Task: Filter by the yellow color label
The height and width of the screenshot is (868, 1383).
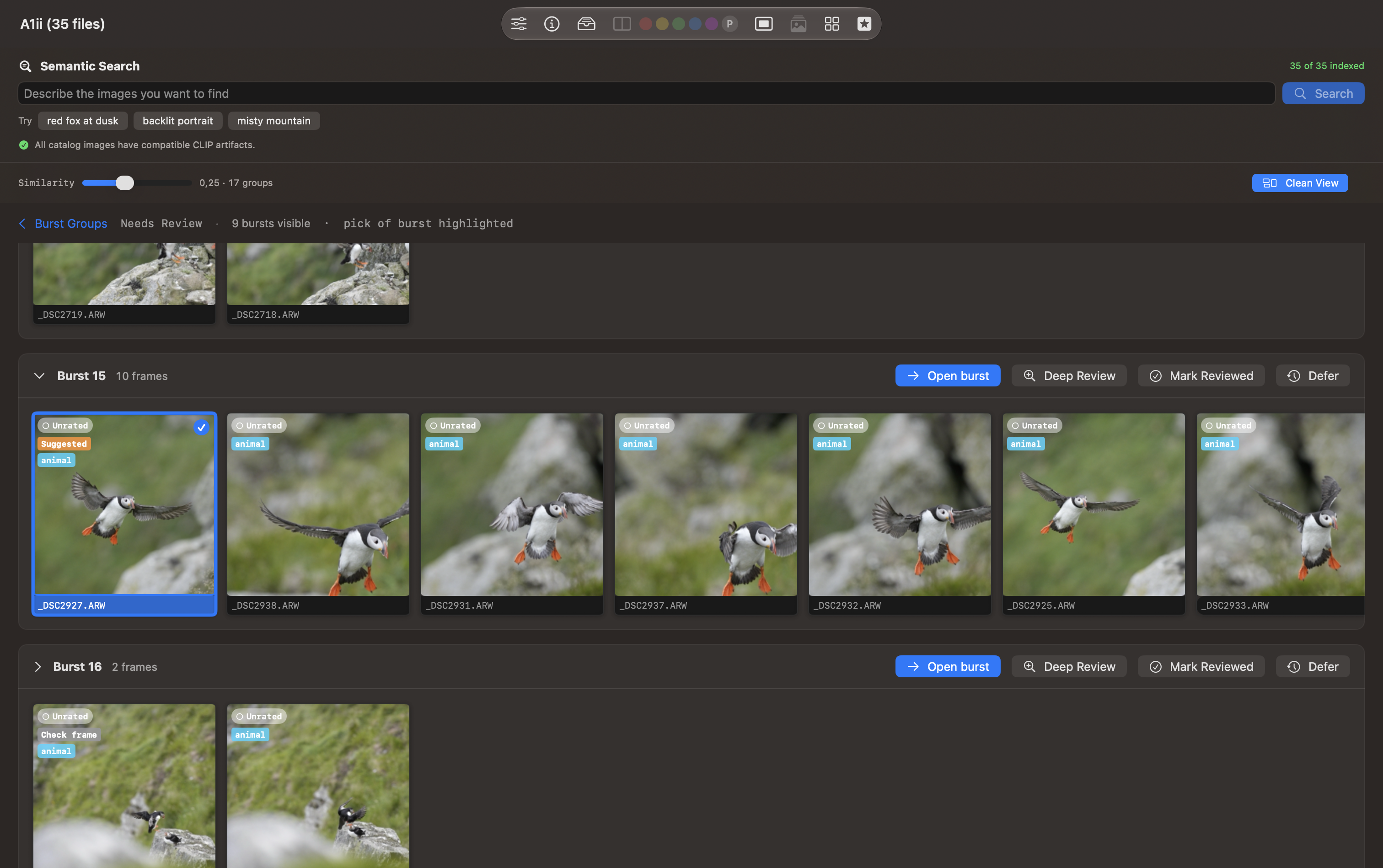Action: click(x=662, y=23)
